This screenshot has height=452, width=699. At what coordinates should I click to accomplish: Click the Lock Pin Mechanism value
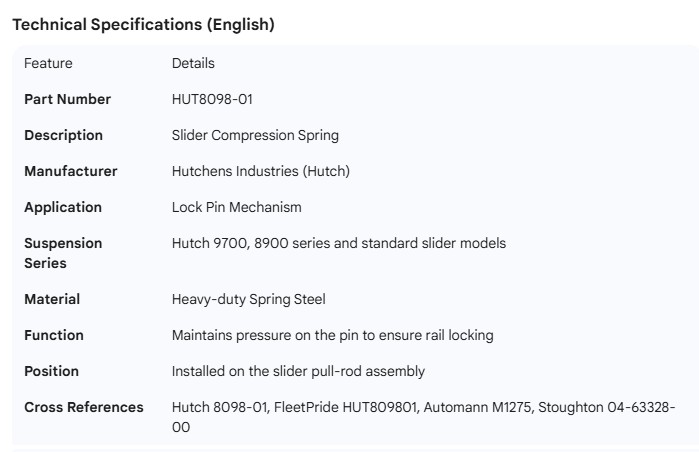tap(236, 207)
